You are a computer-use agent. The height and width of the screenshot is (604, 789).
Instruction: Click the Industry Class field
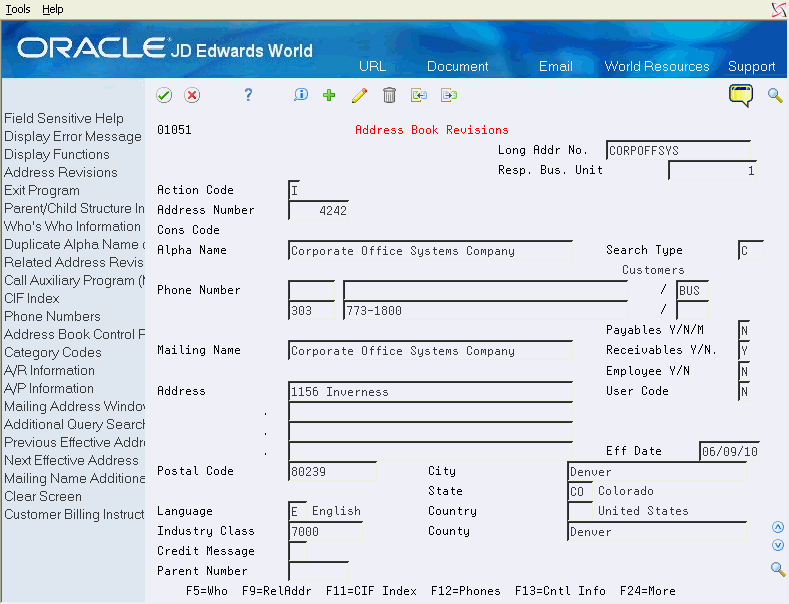point(325,532)
